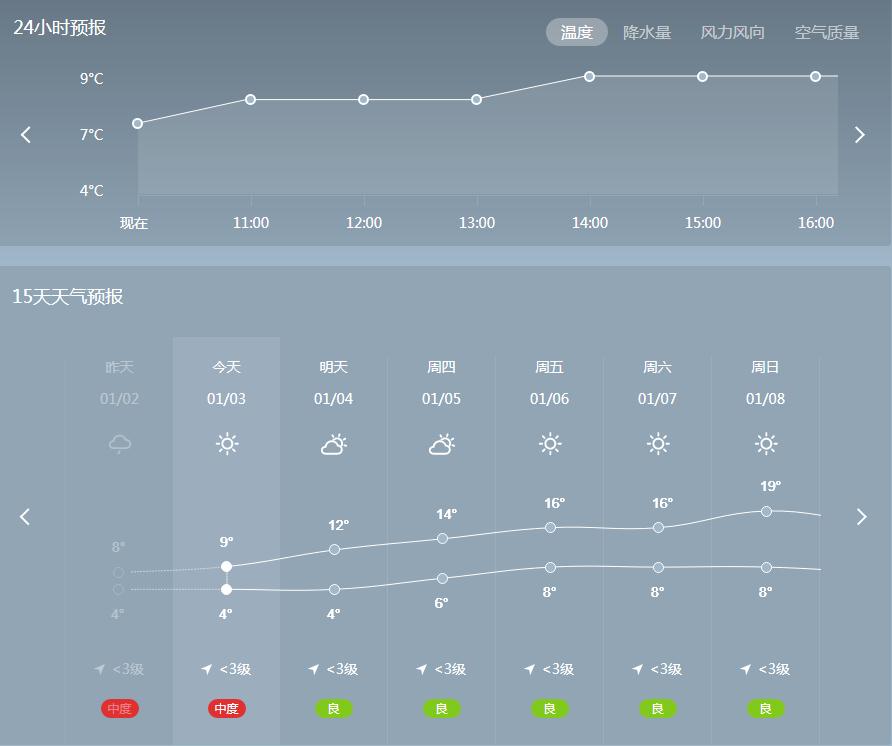Go to next hours in 24小时预报
This screenshot has height=746, width=892.
(x=860, y=135)
